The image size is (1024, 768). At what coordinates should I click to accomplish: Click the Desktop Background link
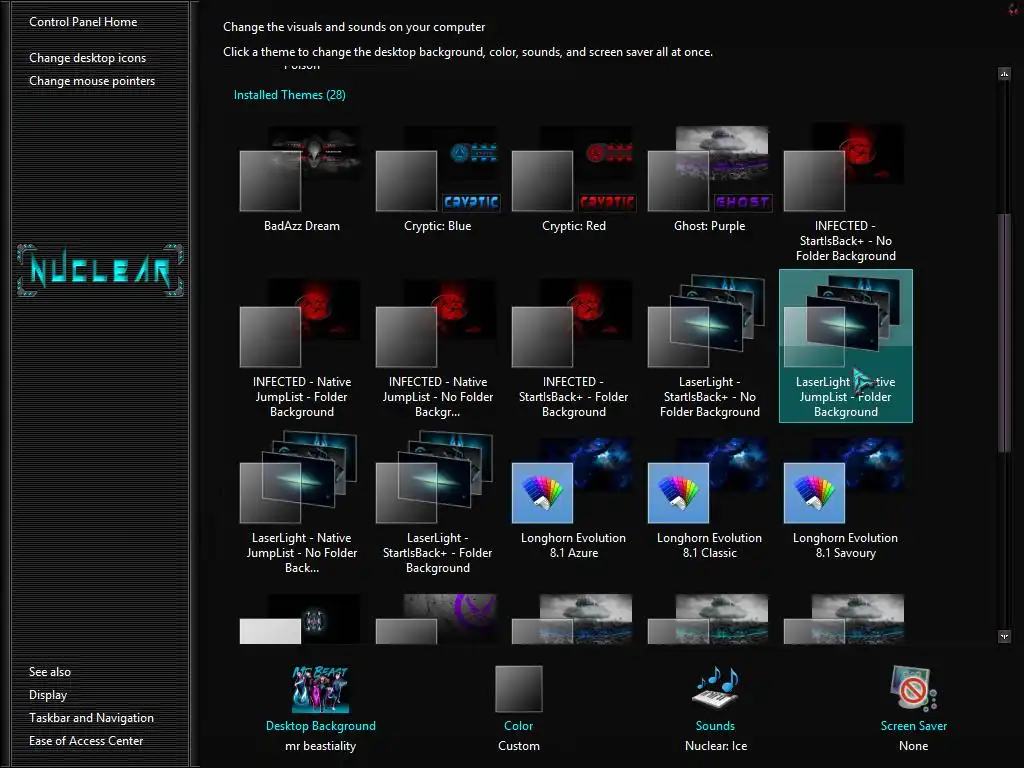point(321,726)
